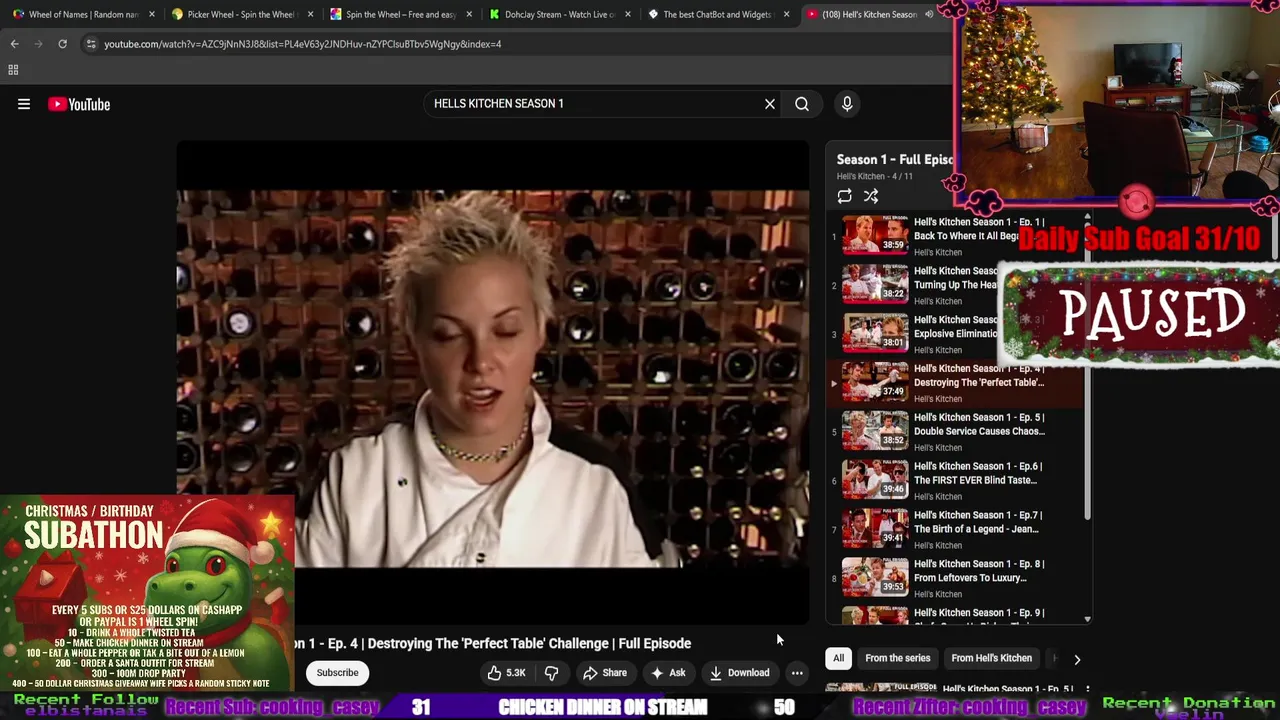Switch to the Picker Wheel tab
The height and width of the screenshot is (720, 1280).
(240, 15)
